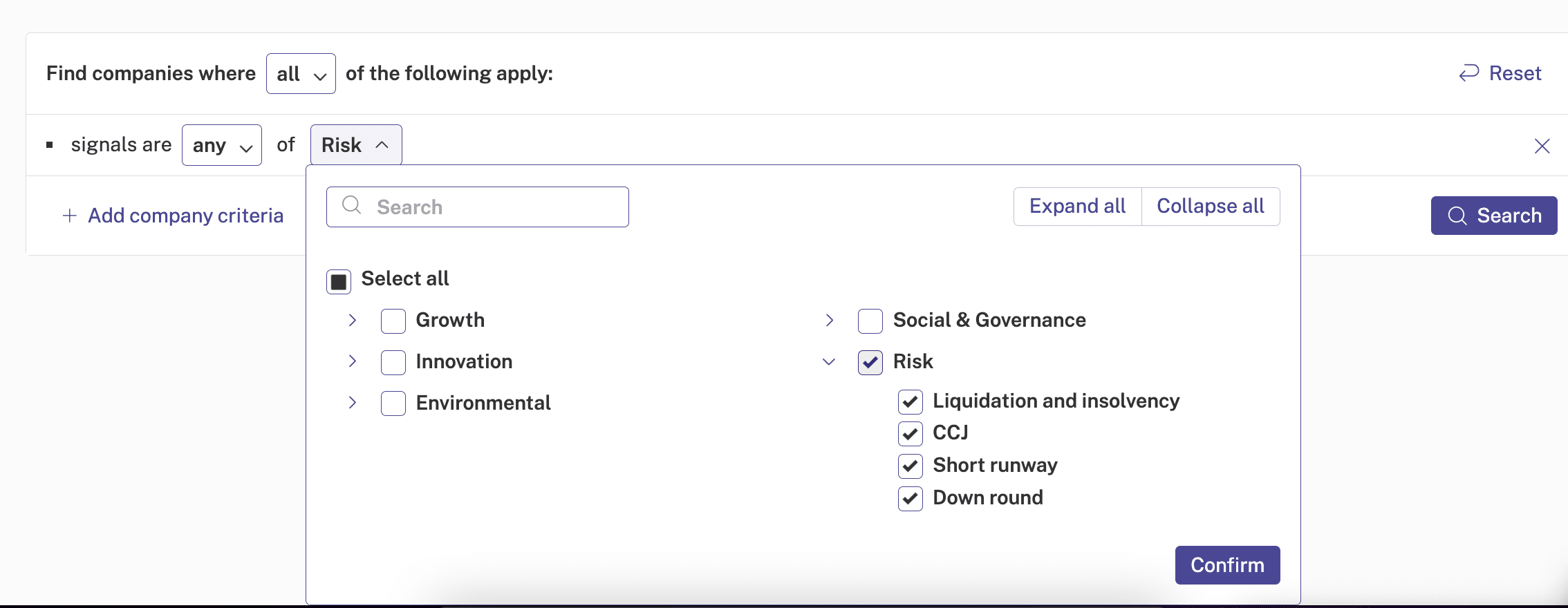Click the magnifier icon in the Search button
Viewport: 1568px width, 608px height.
tap(1457, 216)
